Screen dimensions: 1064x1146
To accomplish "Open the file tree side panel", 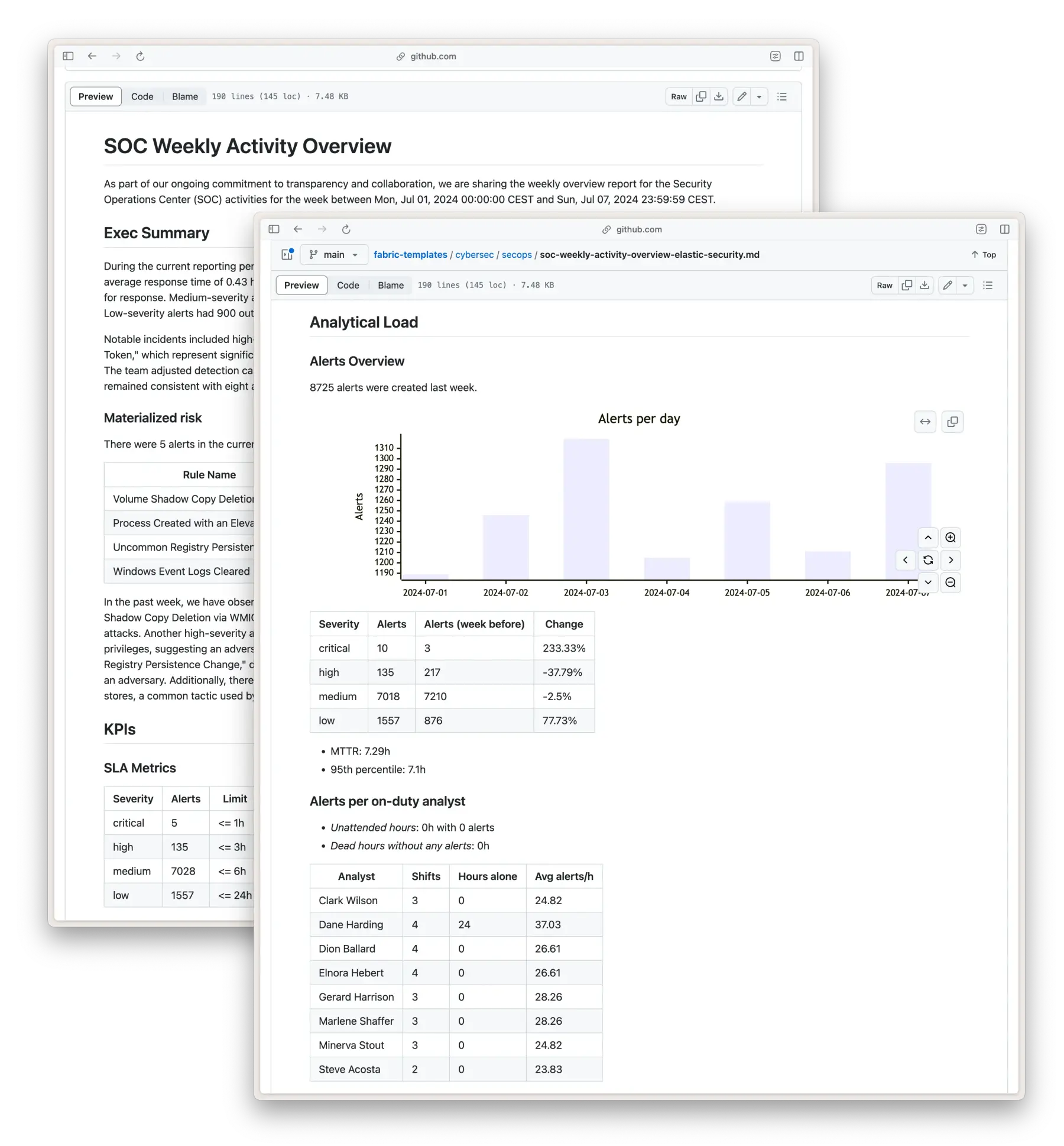I will click(x=287, y=254).
